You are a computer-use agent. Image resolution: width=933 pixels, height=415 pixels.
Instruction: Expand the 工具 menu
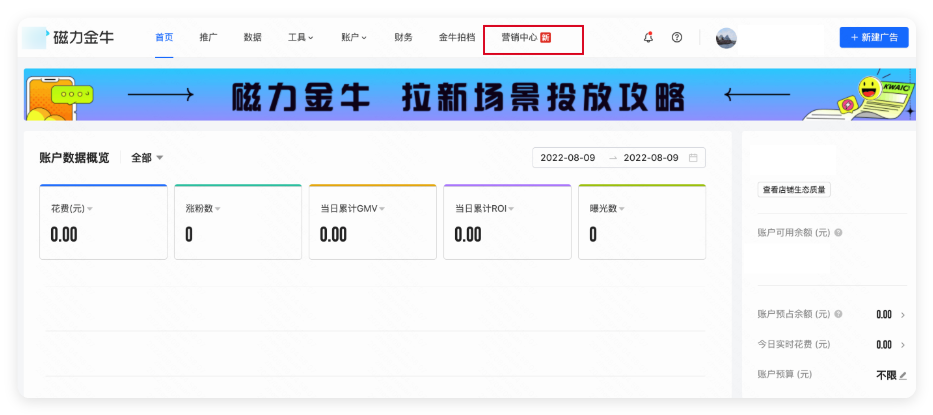click(x=300, y=37)
